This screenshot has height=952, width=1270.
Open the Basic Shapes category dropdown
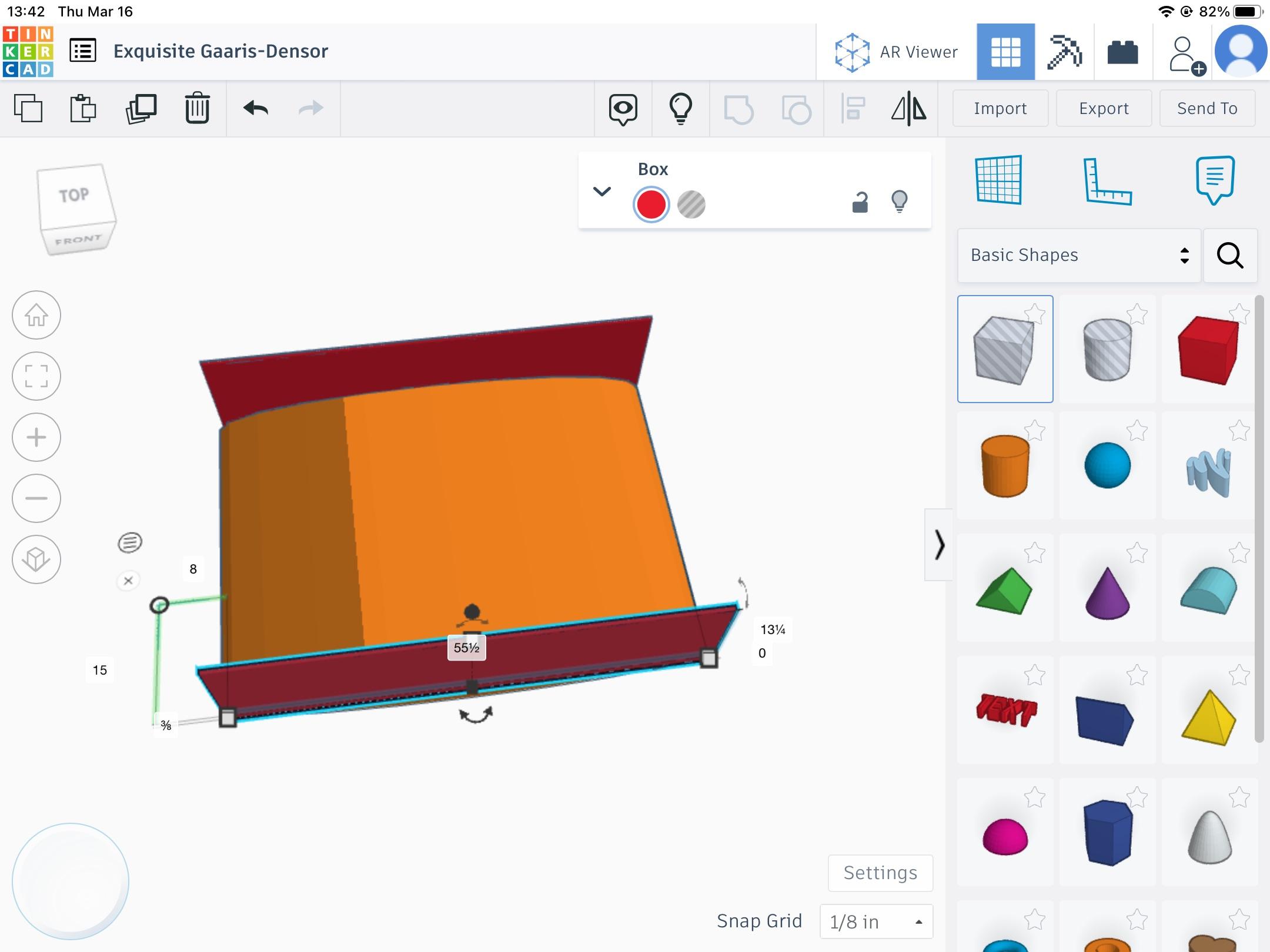pyautogui.click(x=1079, y=256)
